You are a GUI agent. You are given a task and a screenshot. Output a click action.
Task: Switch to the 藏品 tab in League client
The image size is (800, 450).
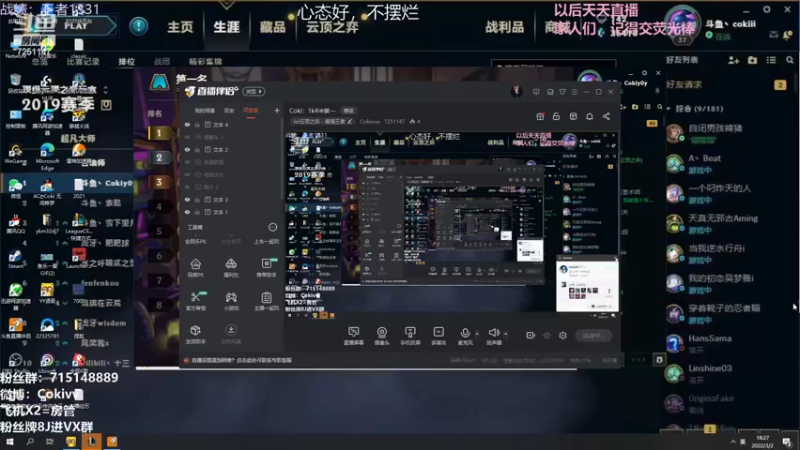click(272, 27)
